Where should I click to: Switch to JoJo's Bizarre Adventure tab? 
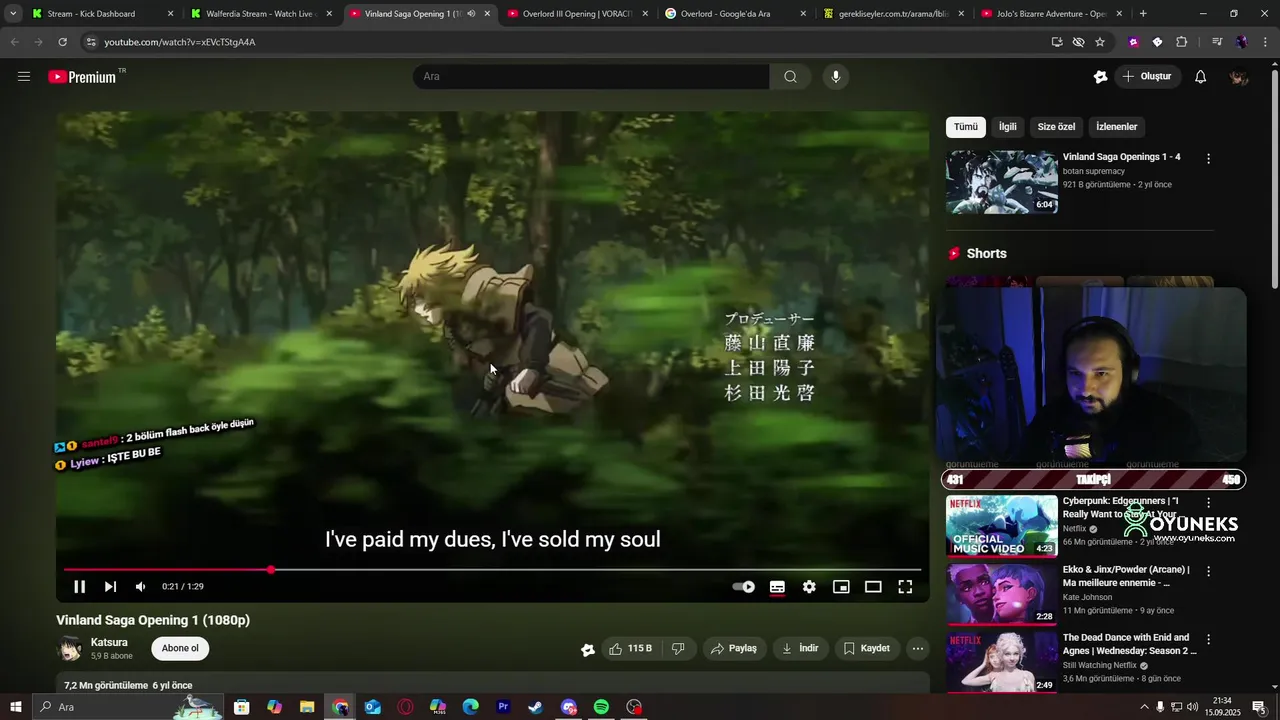[x=1051, y=14]
